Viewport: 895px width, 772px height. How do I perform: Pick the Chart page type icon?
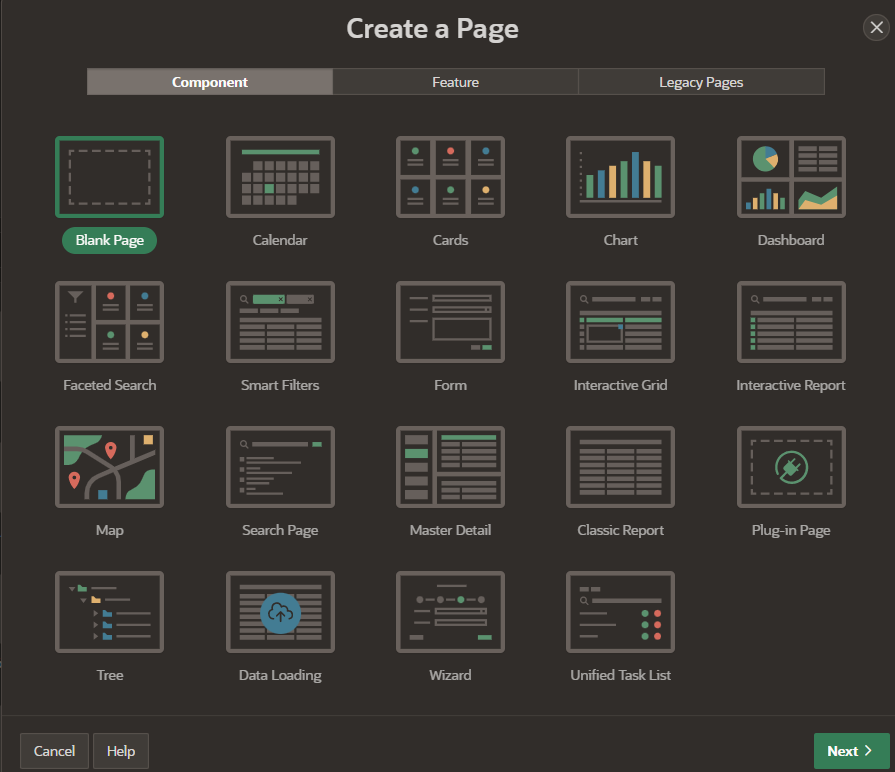(620, 177)
